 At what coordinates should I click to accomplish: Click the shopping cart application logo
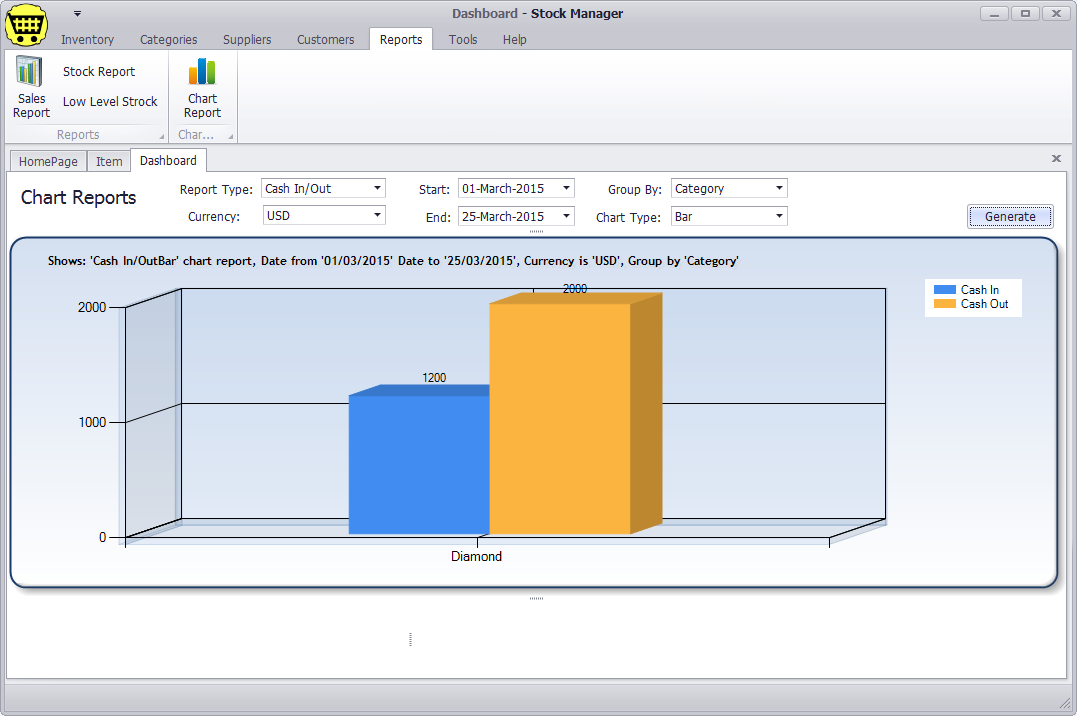[26, 25]
